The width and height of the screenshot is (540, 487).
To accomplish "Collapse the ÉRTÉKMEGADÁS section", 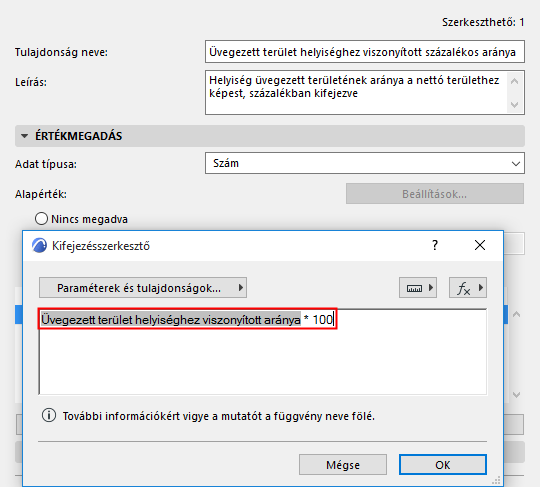I will tap(24, 136).
